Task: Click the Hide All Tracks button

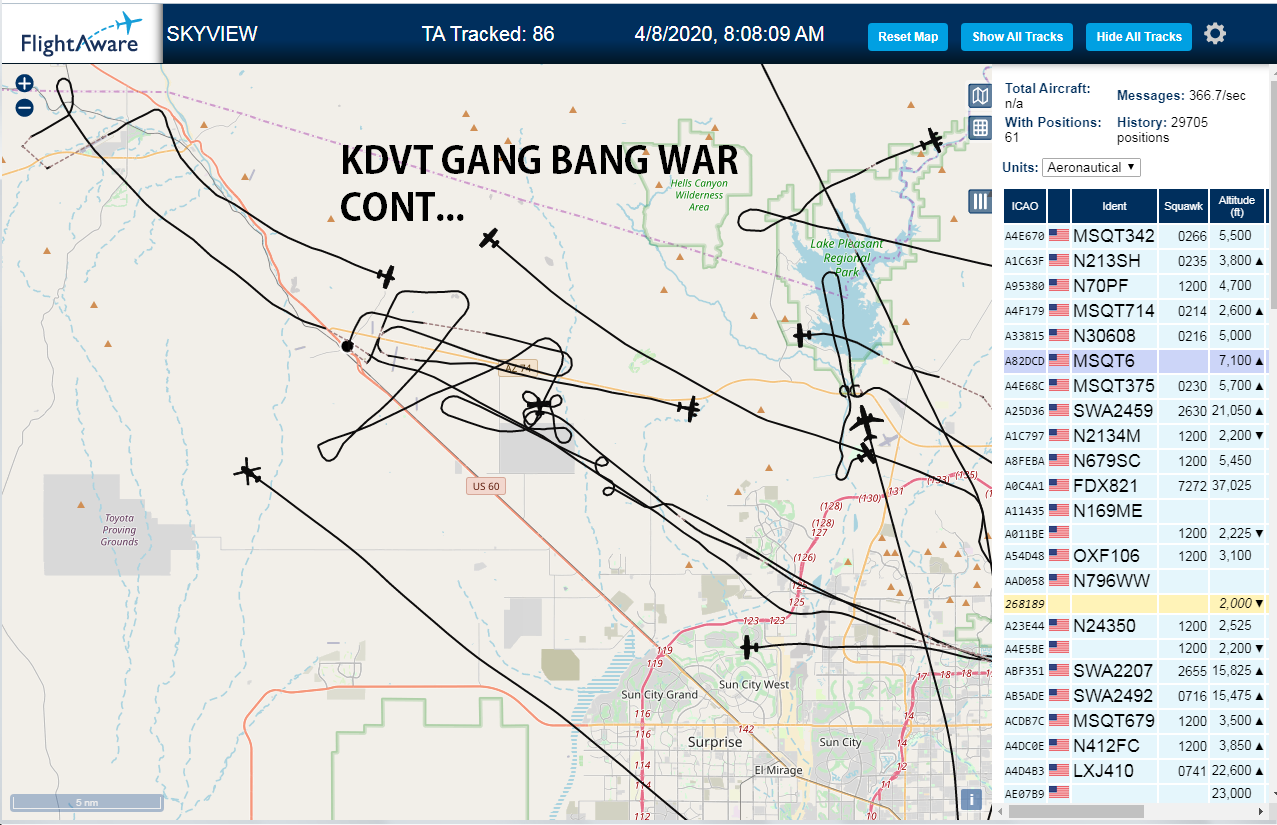Action: coord(1139,37)
